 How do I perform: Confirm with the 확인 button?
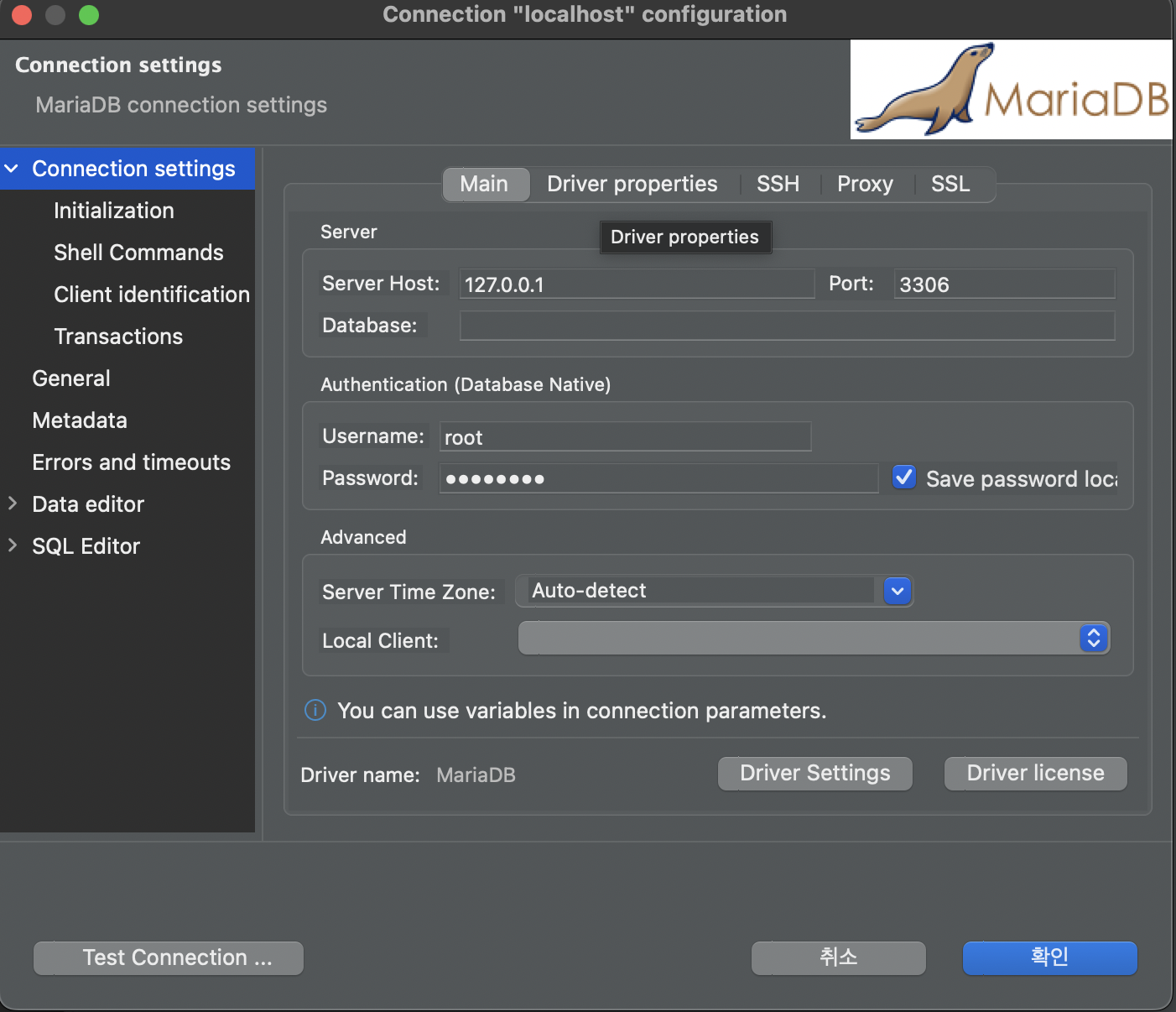(1050, 958)
